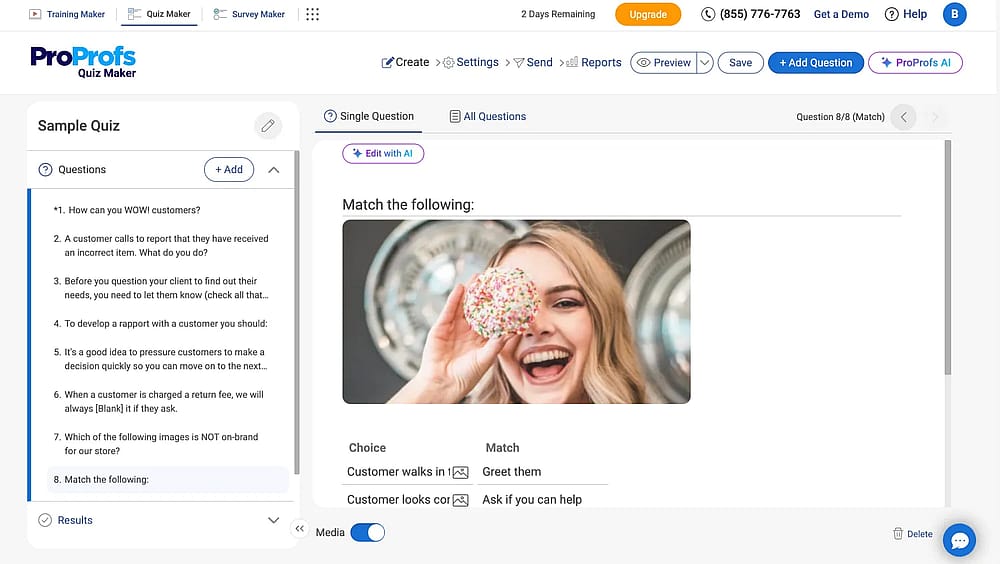Click the donut question image
Image resolution: width=1000 pixels, height=564 pixels.
(x=517, y=312)
